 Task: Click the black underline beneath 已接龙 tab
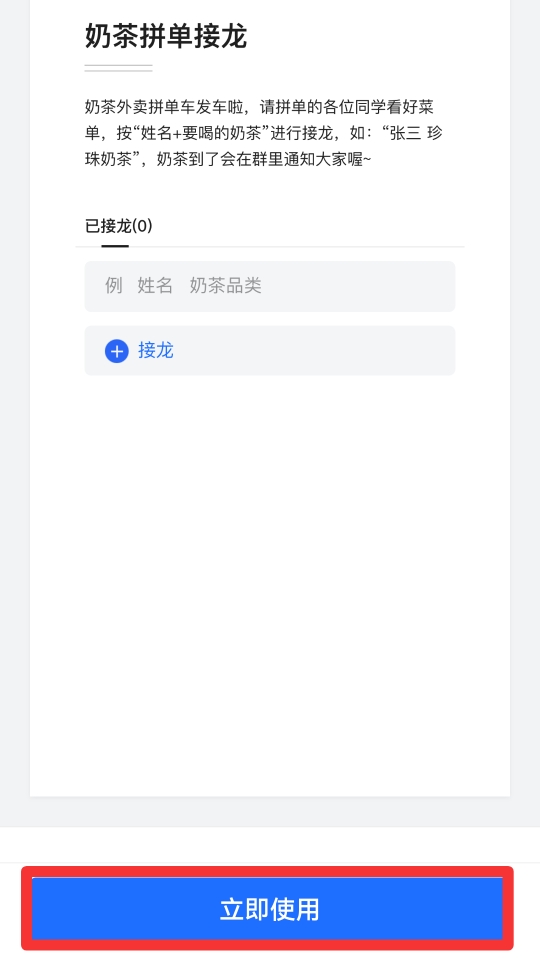pyautogui.click(x=115, y=246)
